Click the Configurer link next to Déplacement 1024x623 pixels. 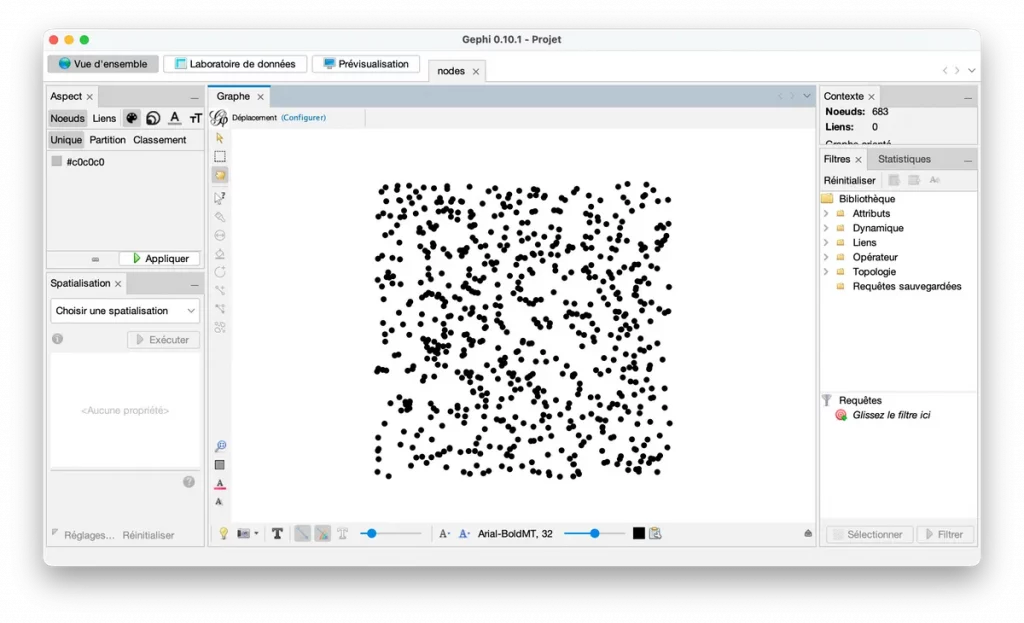click(304, 117)
